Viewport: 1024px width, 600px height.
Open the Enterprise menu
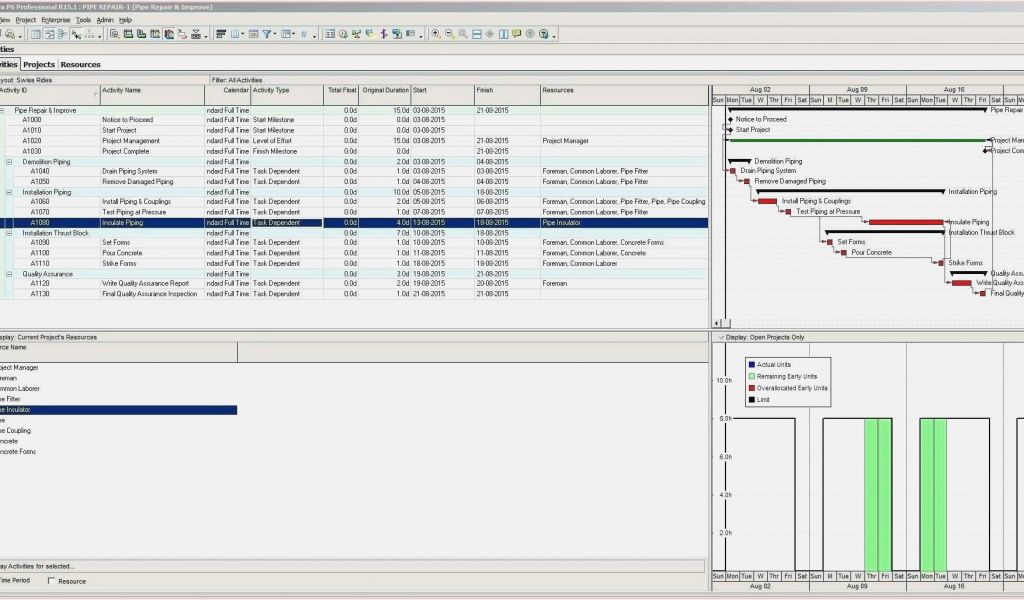pyautogui.click(x=56, y=20)
